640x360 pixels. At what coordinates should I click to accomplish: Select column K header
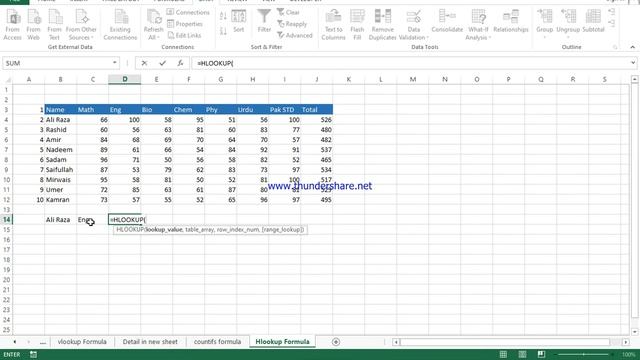[x=349, y=80]
